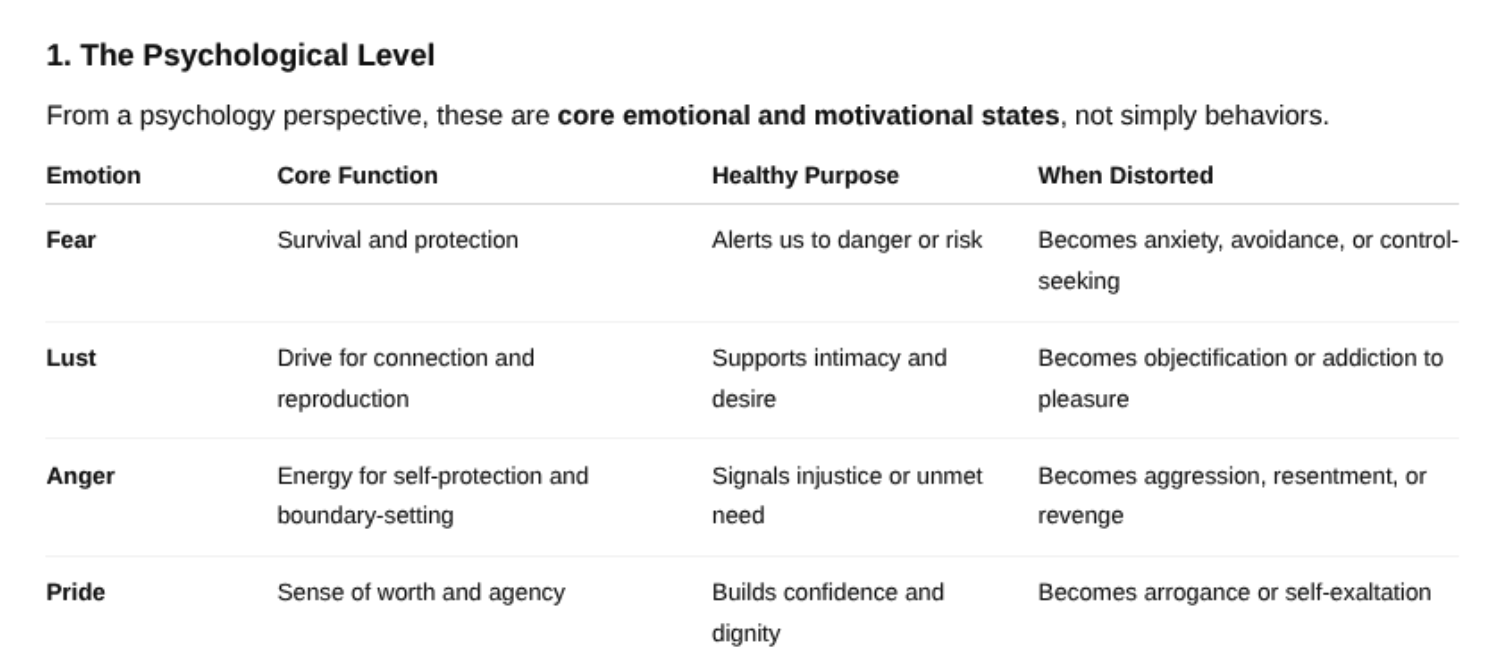Click the "Survival and protection" cell
The image size is (1487, 670).
tap(397, 240)
